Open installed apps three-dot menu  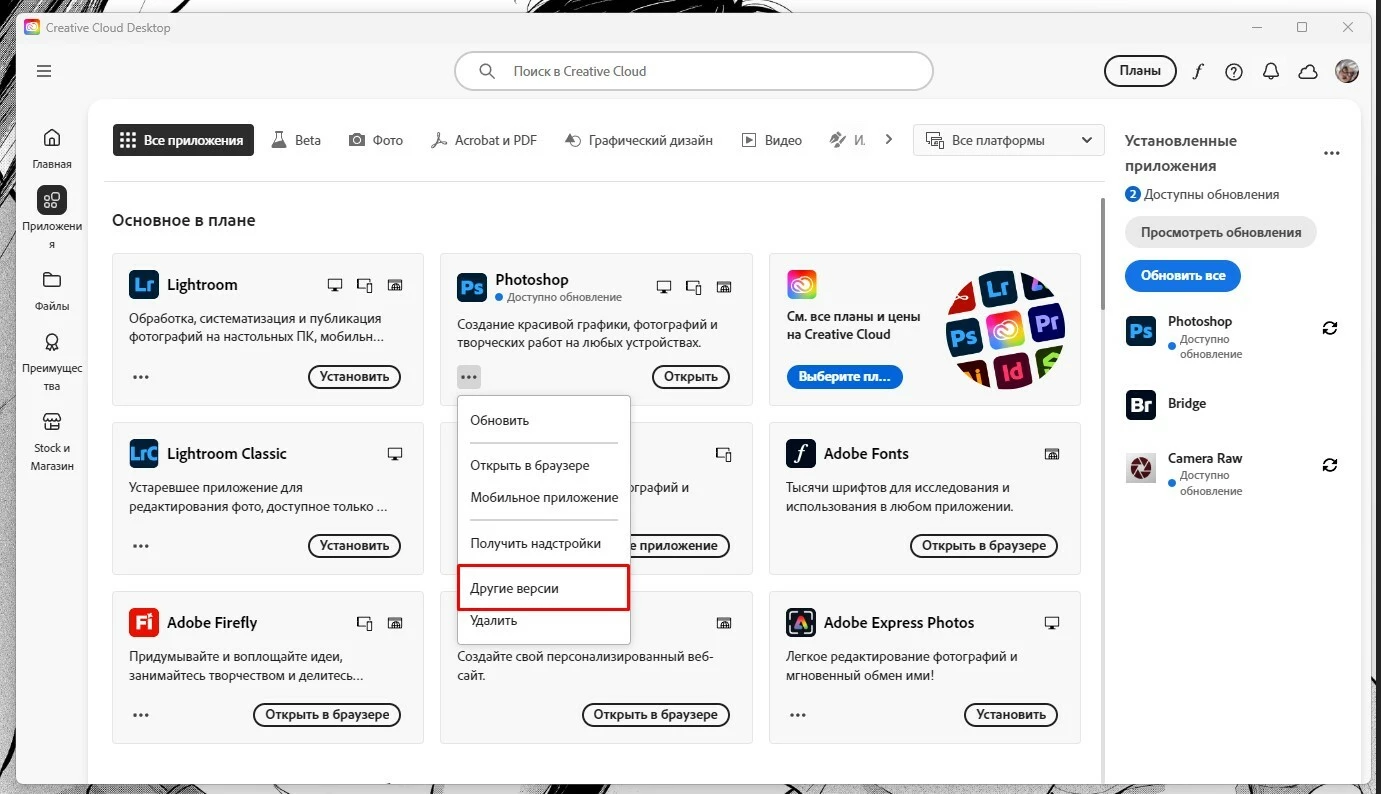click(x=1331, y=153)
